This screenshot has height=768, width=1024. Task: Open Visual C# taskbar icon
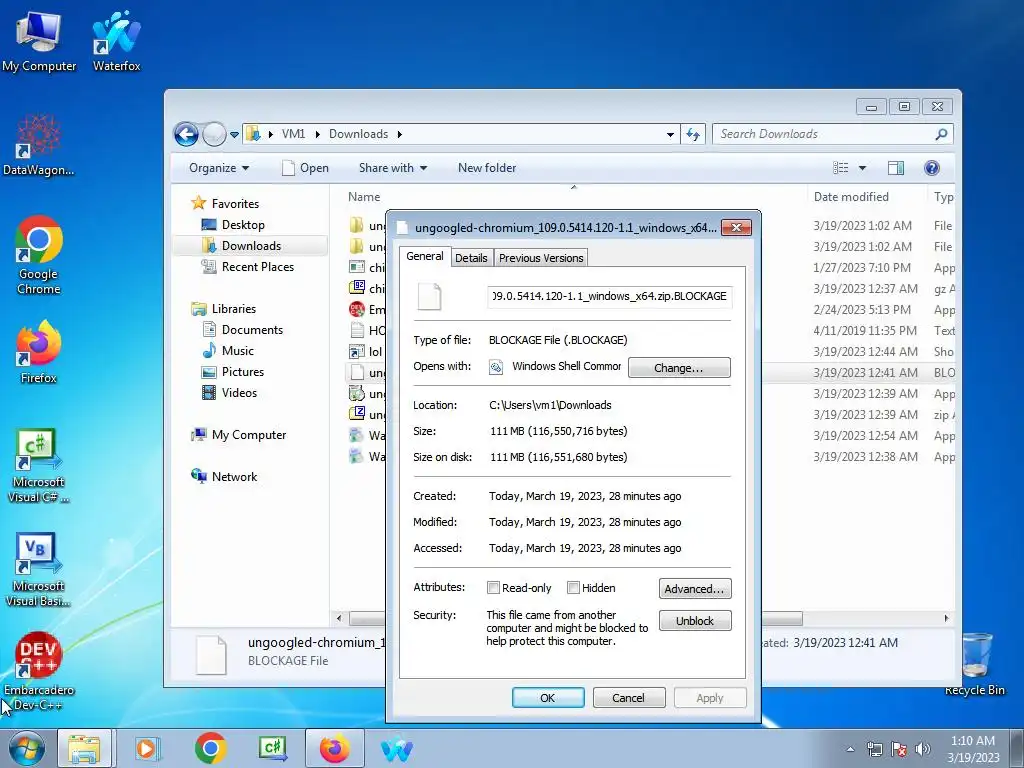(272, 749)
